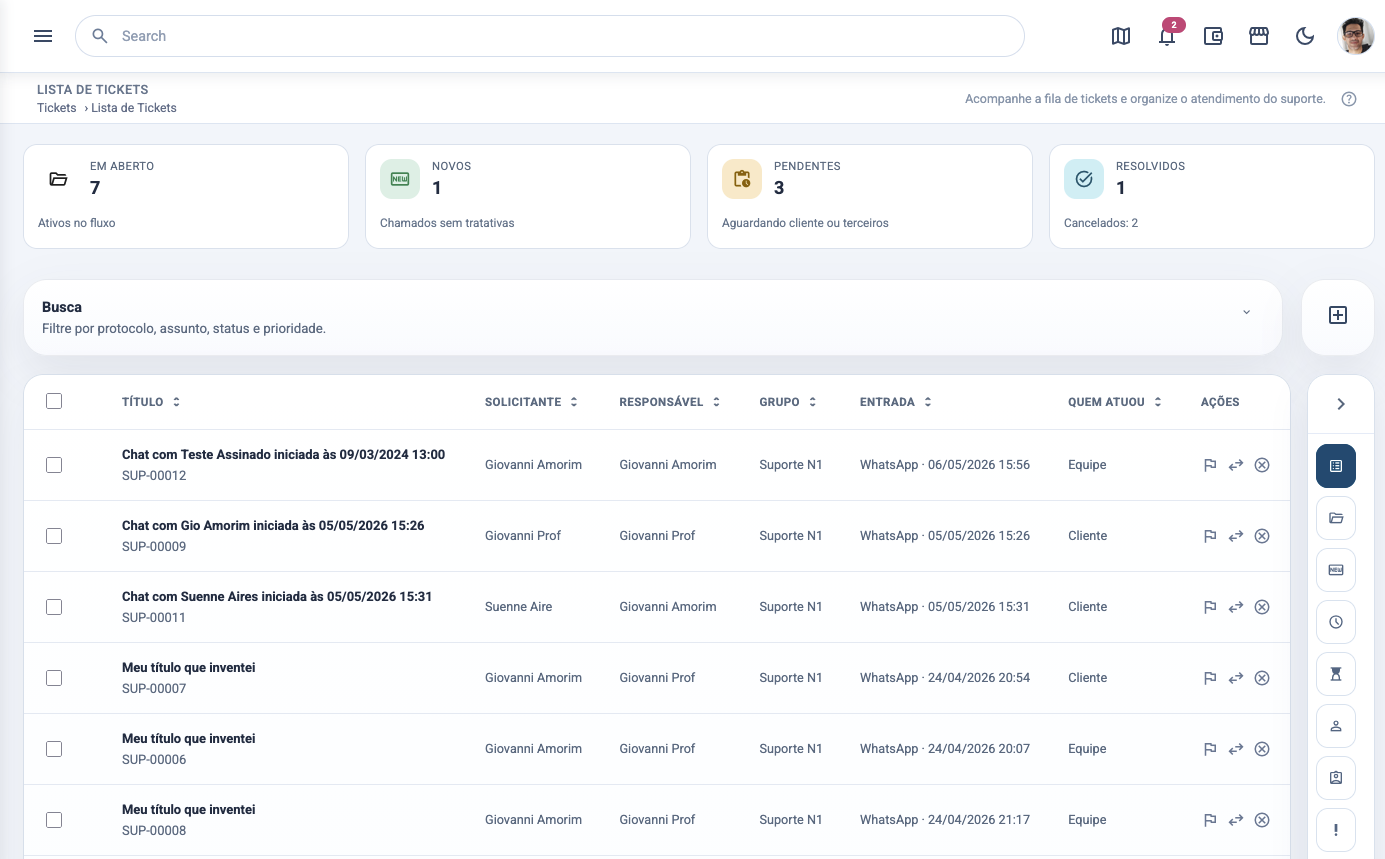The image size is (1385, 859).
Task: Open the wallet icon in top bar
Action: 1213,36
